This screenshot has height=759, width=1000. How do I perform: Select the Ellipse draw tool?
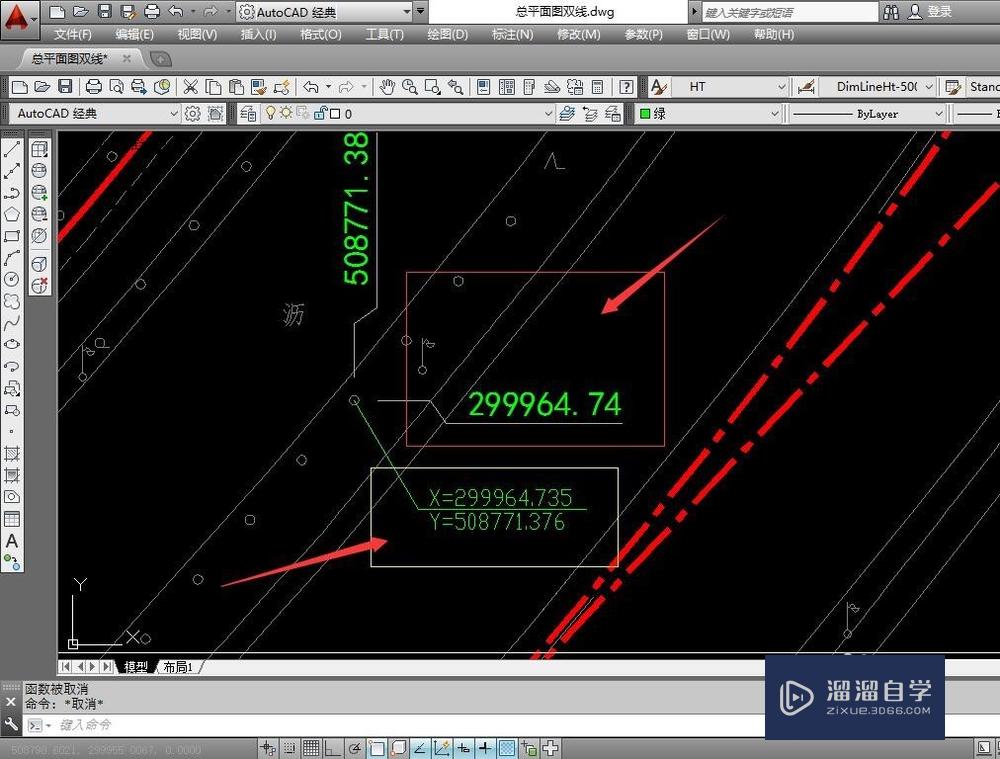pos(11,344)
